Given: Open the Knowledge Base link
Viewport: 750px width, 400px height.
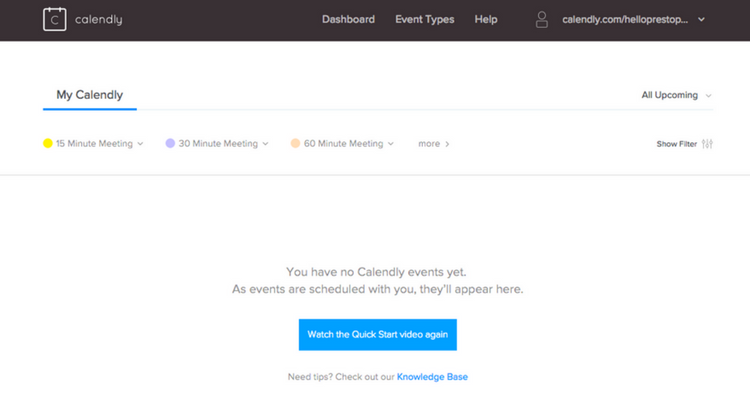Looking at the screenshot, I should point(432,377).
